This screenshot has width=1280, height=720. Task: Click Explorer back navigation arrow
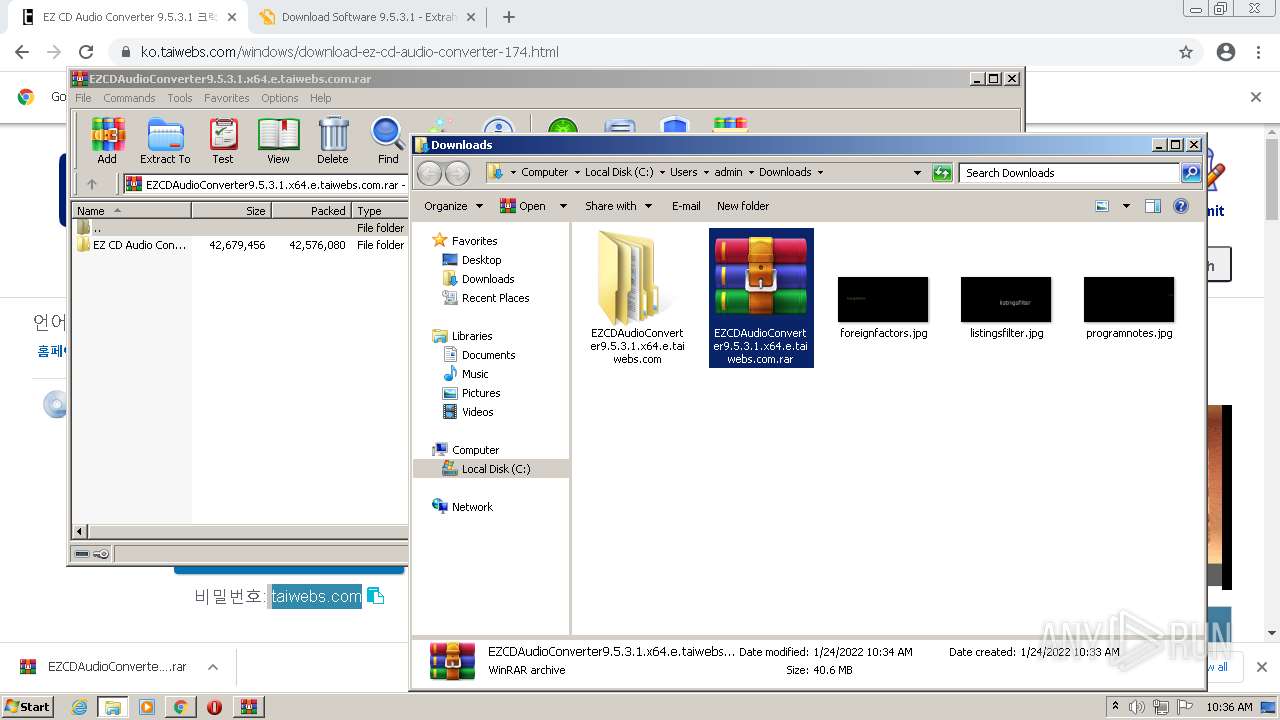pos(430,173)
